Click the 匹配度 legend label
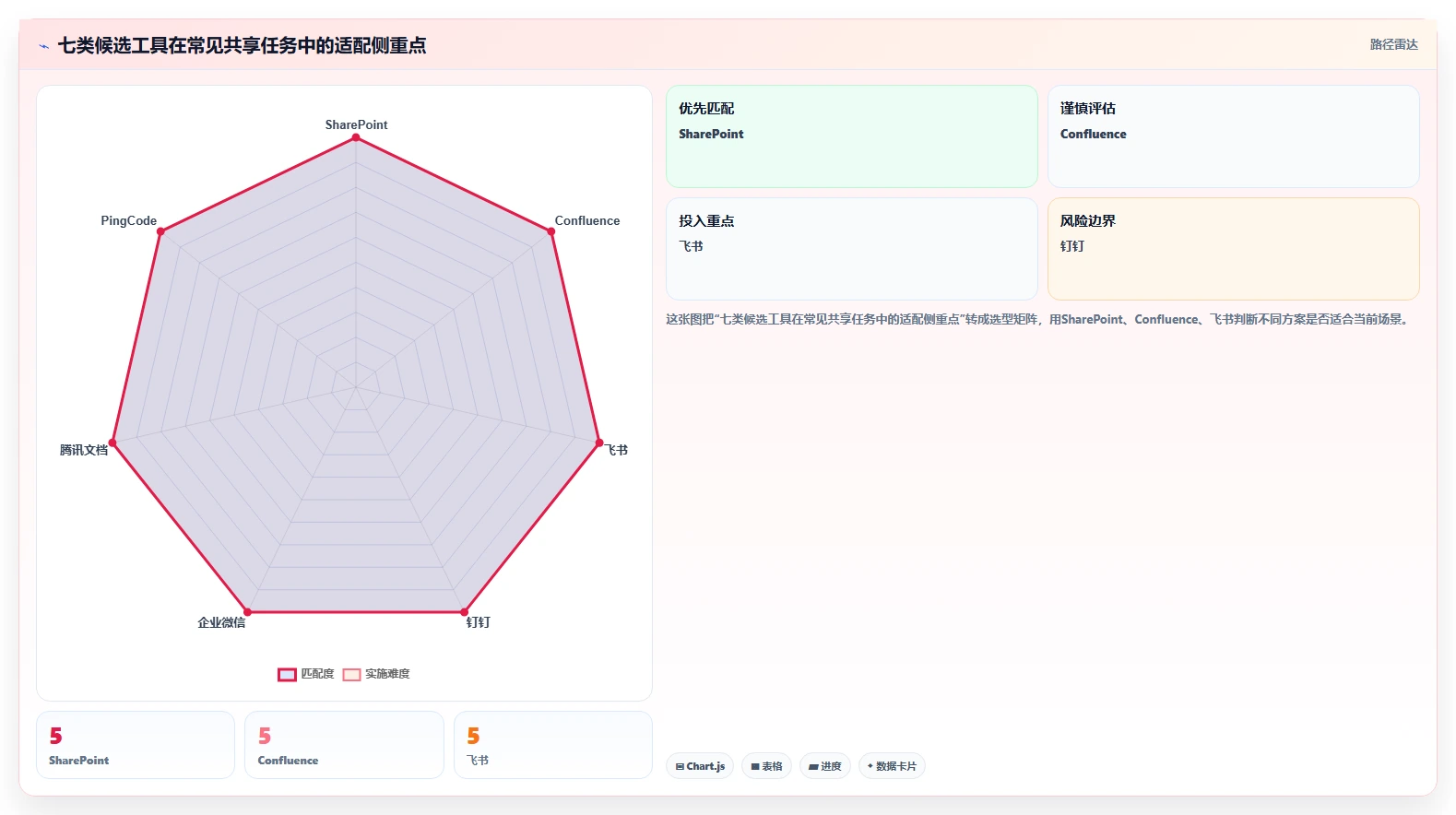This screenshot has height=815, width=1456. click(x=318, y=674)
